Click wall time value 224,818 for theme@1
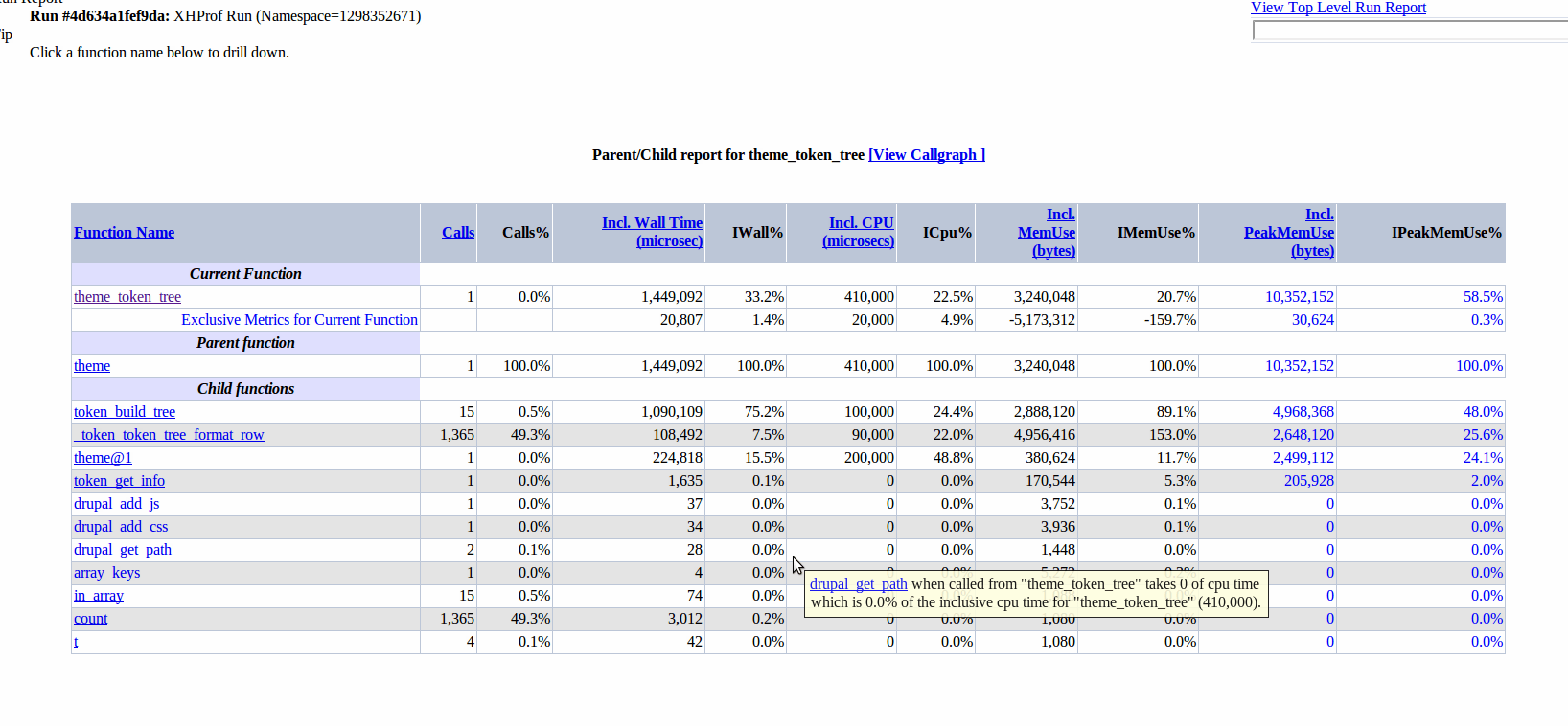This screenshot has width=1568, height=726. [678, 458]
